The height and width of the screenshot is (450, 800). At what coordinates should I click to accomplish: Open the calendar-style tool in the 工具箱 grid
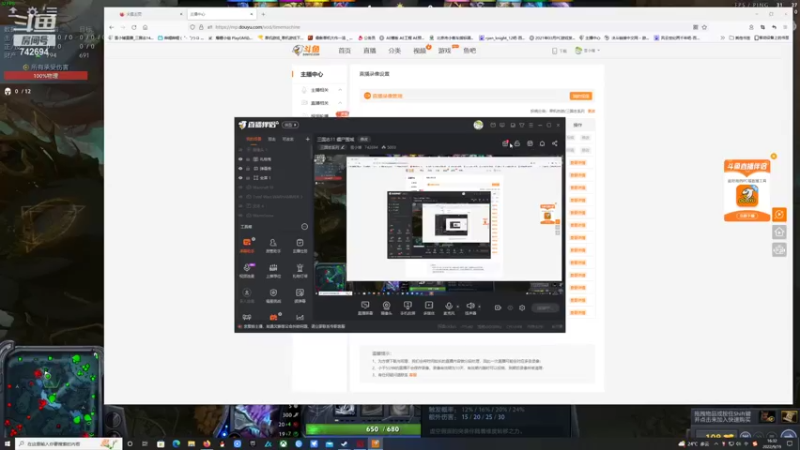pyautogui.click(x=299, y=244)
